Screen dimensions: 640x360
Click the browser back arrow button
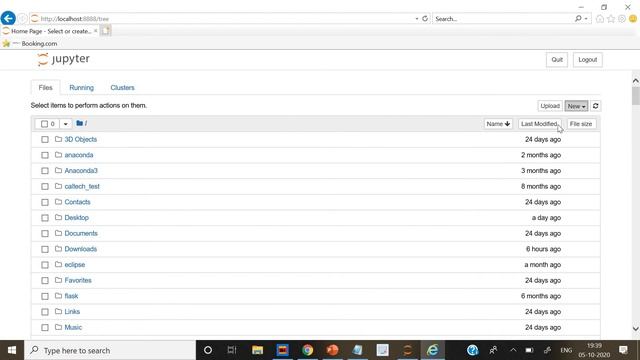pos(8,18)
